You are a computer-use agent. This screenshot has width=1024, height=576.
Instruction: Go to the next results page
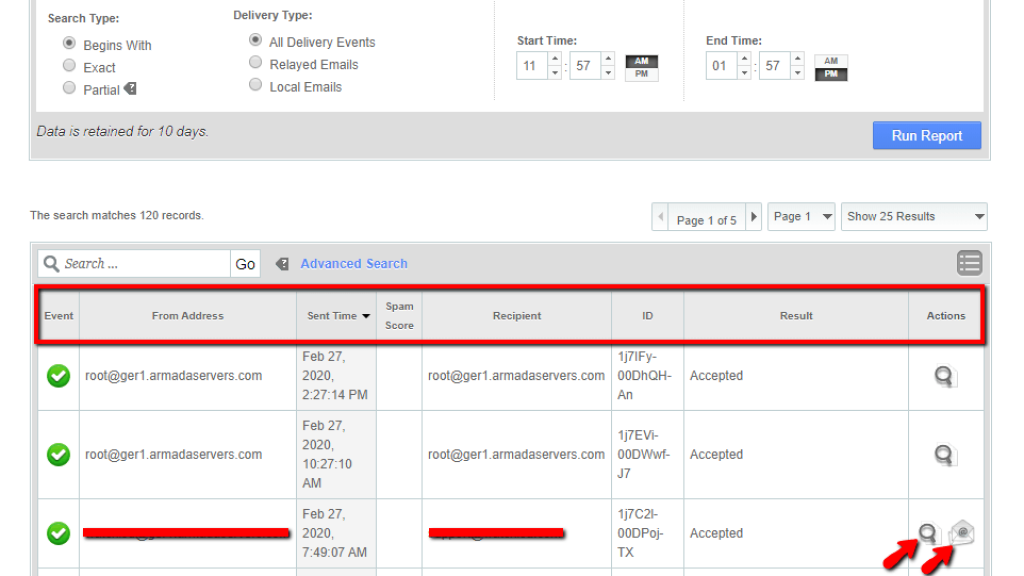pyautogui.click(x=754, y=217)
